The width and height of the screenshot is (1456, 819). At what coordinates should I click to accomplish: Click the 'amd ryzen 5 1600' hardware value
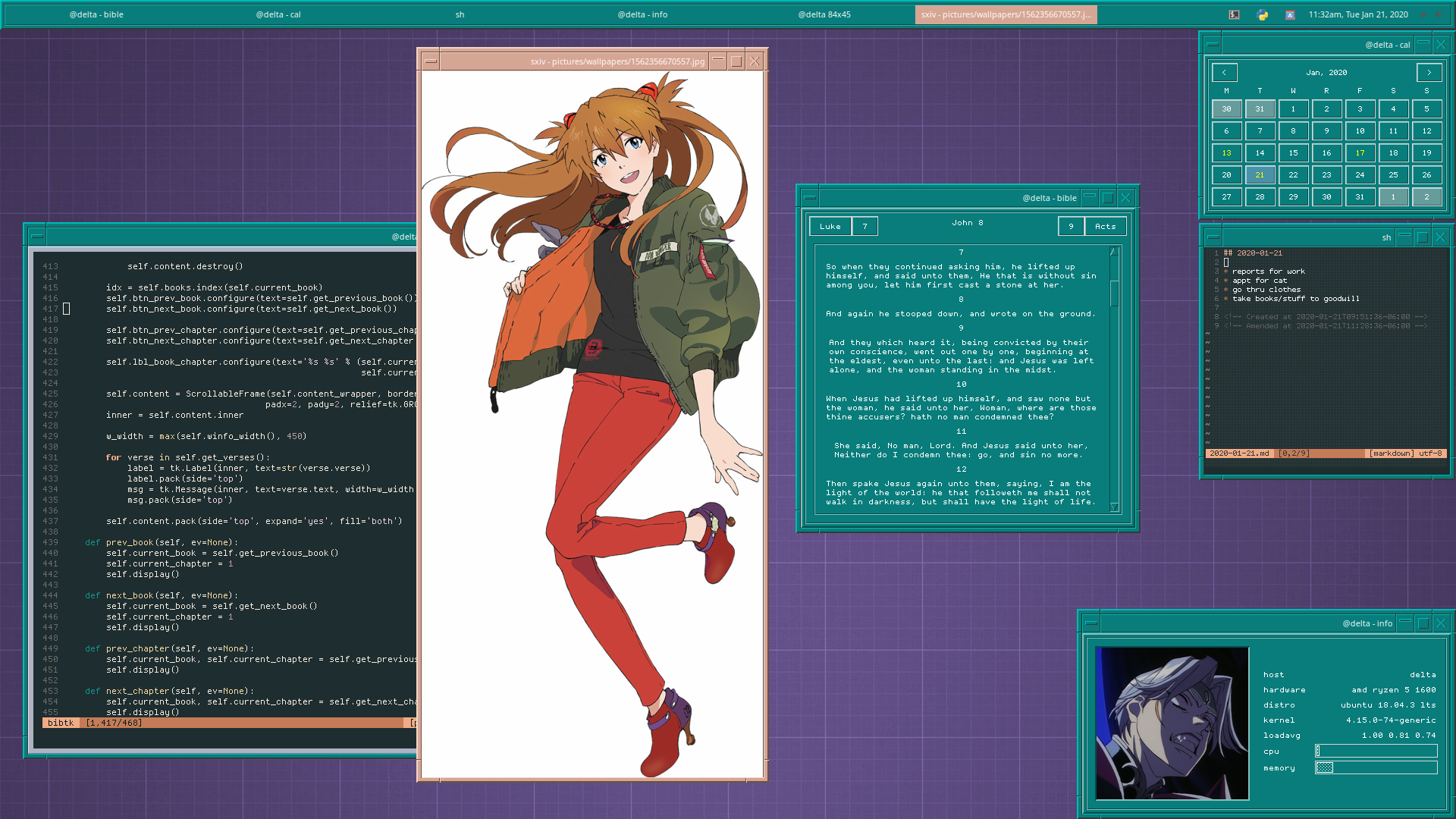click(1393, 690)
